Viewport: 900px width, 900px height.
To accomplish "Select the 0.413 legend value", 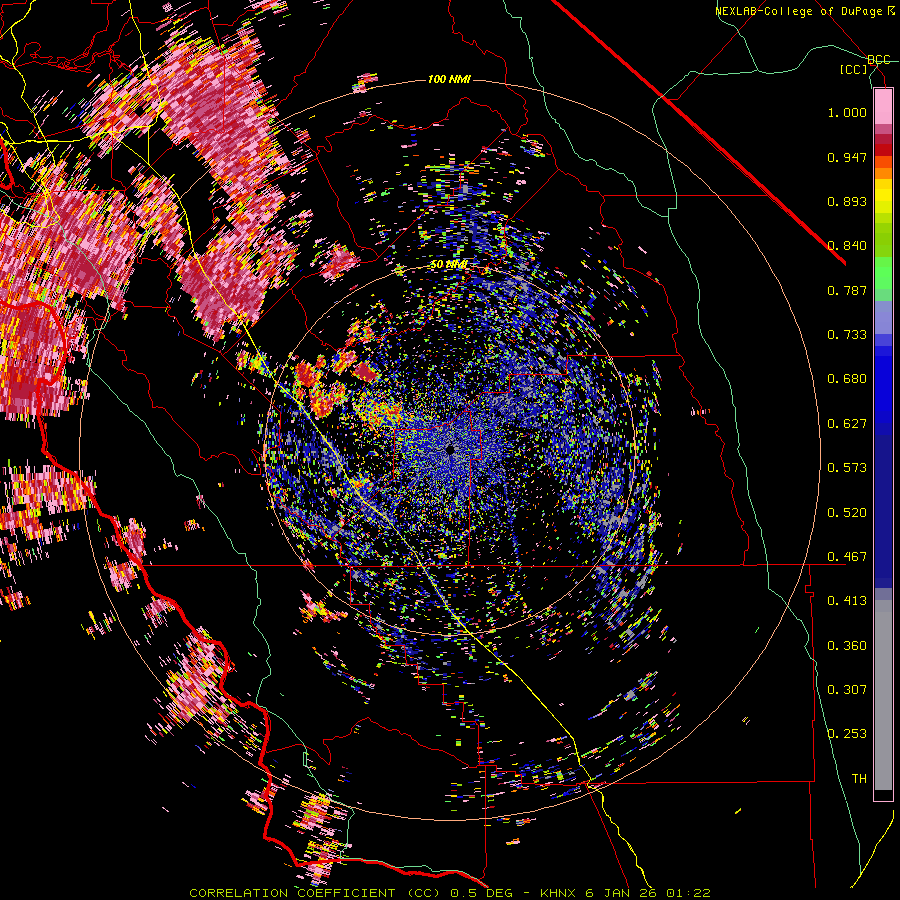I will (847, 601).
